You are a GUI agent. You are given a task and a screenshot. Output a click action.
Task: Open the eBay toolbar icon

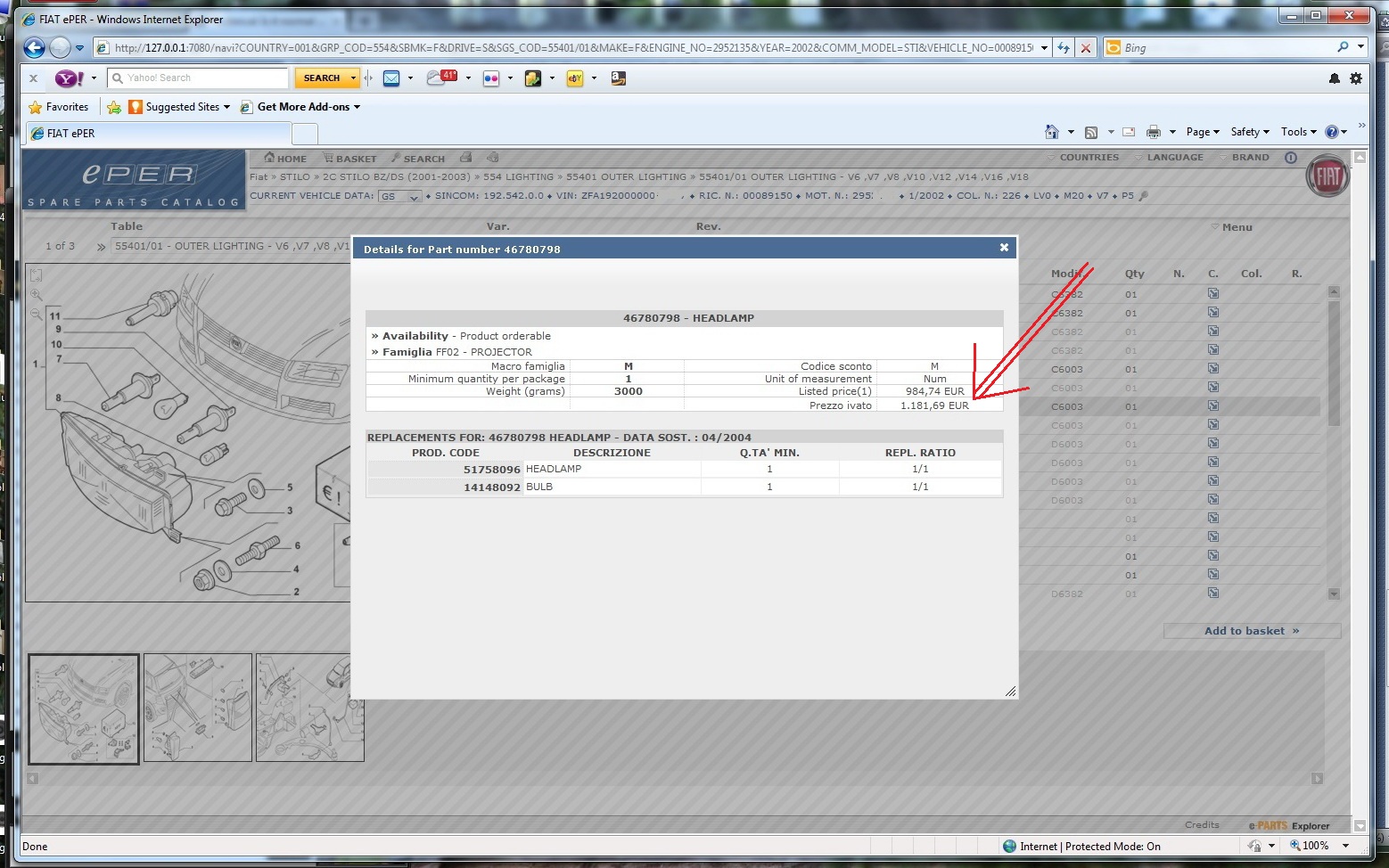pos(575,78)
